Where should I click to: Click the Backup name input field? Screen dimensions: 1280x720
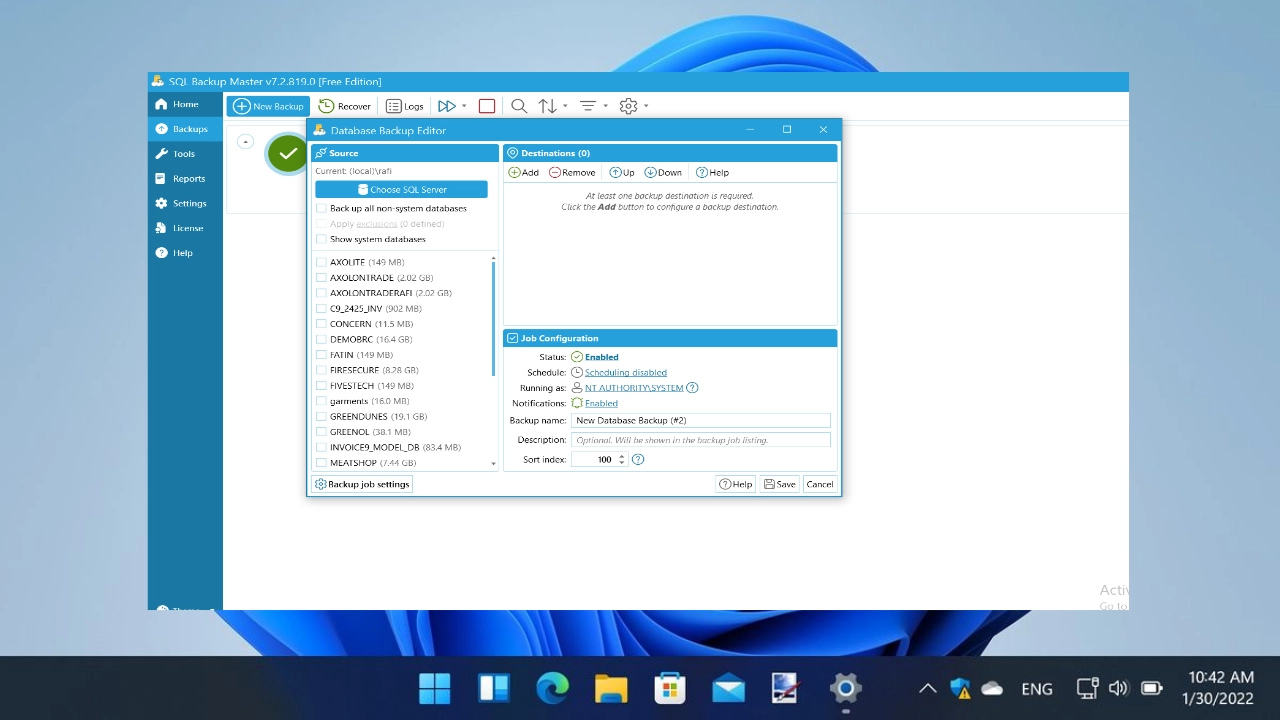[701, 421]
